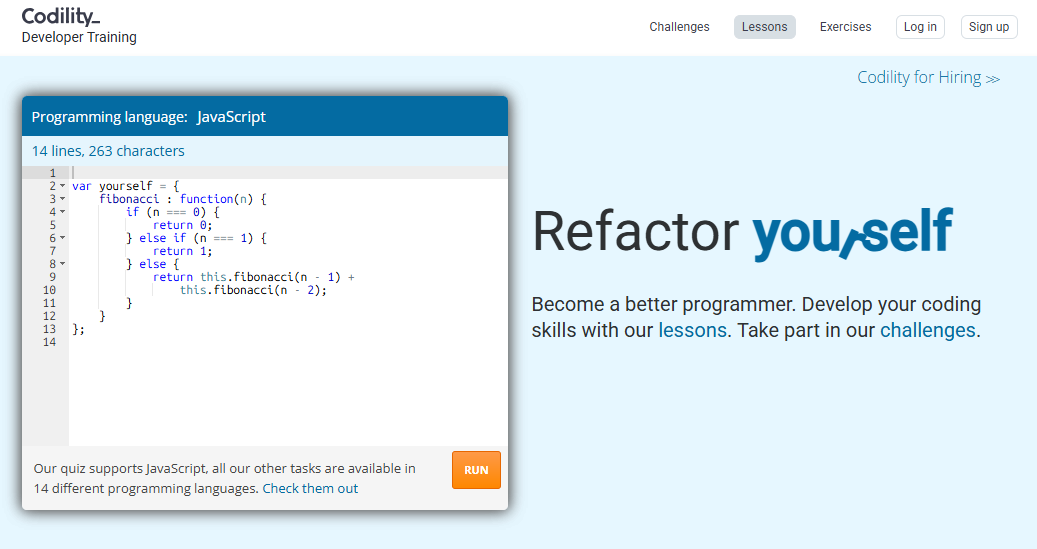Collapse the code fold at line 8
The height and width of the screenshot is (549, 1037).
pyautogui.click(x=63, y=264)
